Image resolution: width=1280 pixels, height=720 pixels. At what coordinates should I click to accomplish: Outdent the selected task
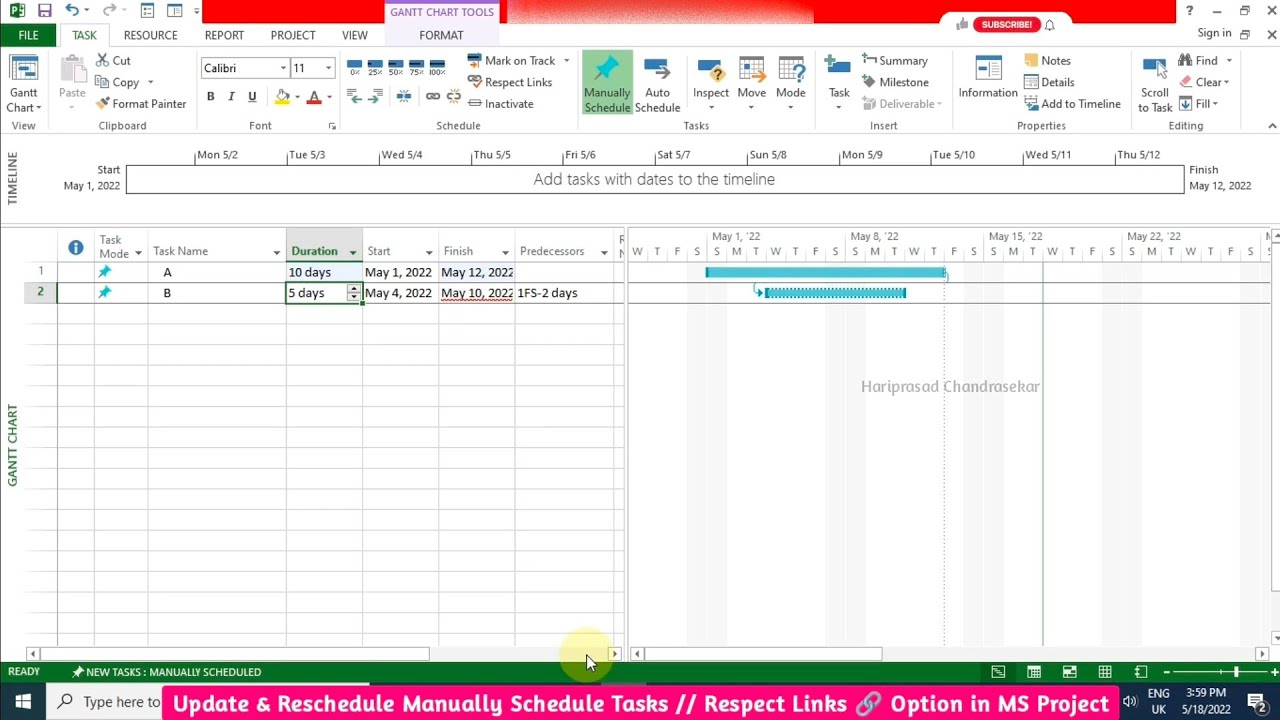pos(354,96)
